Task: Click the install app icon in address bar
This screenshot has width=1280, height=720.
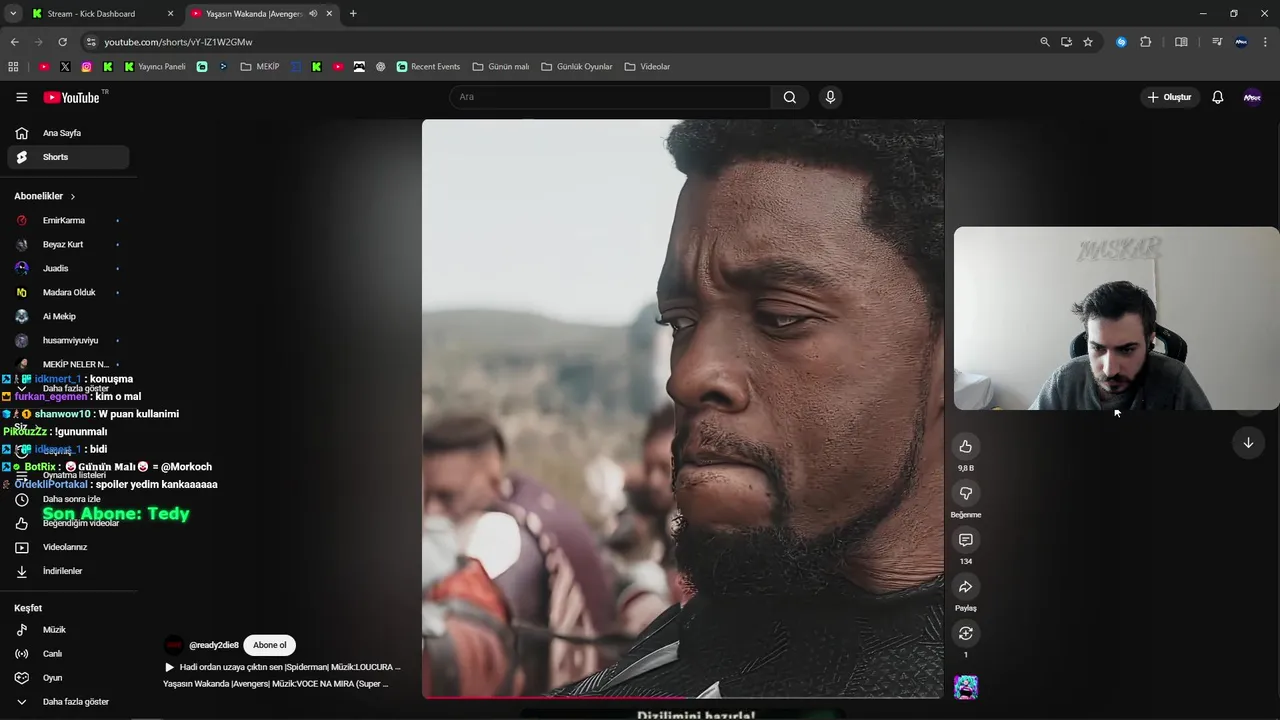Action: [1066, 42]
